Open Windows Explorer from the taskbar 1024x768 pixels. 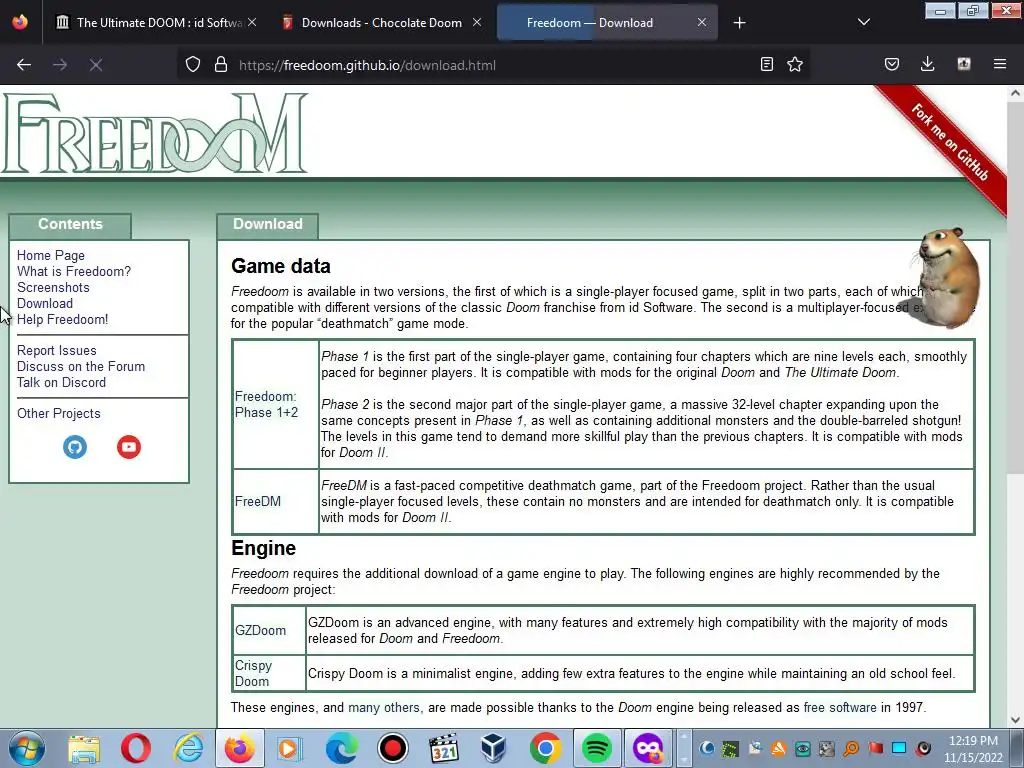[84, 749]
